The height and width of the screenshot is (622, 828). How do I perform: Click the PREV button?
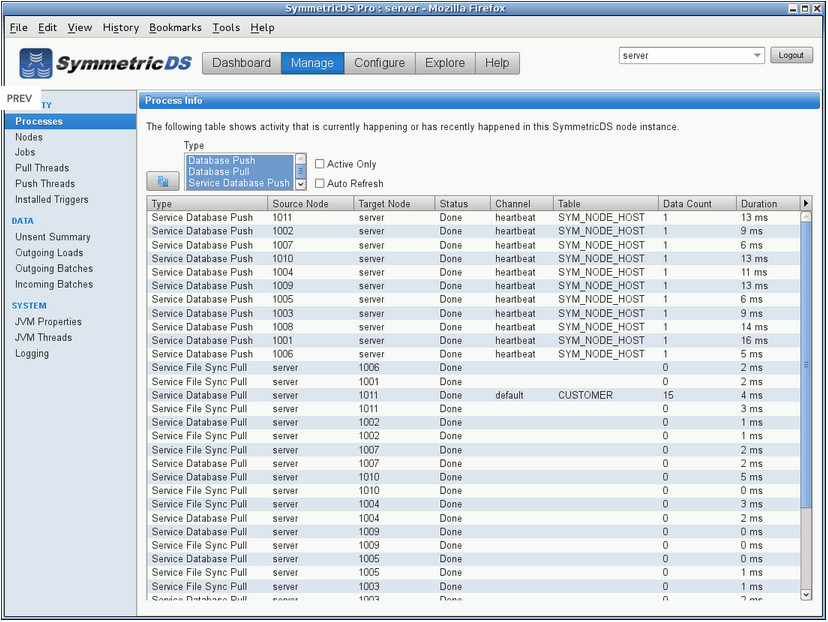[20, 98]
